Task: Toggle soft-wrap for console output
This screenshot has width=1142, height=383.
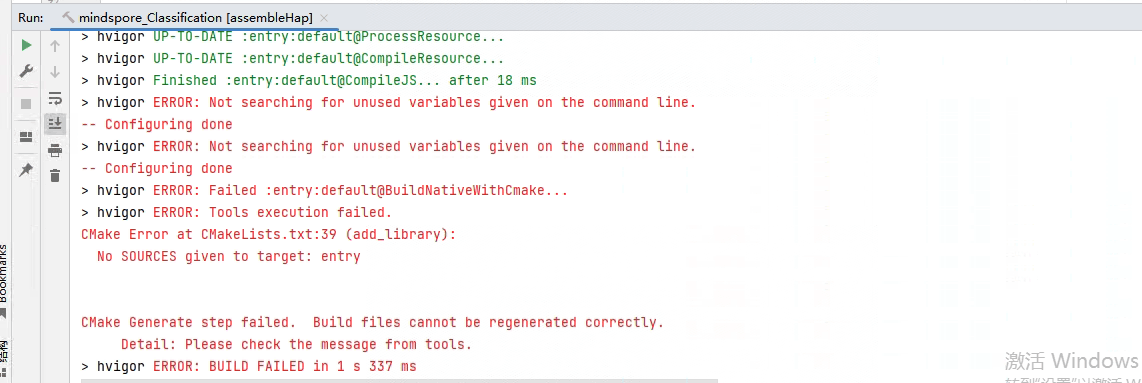Action: [x=55, y=98]
